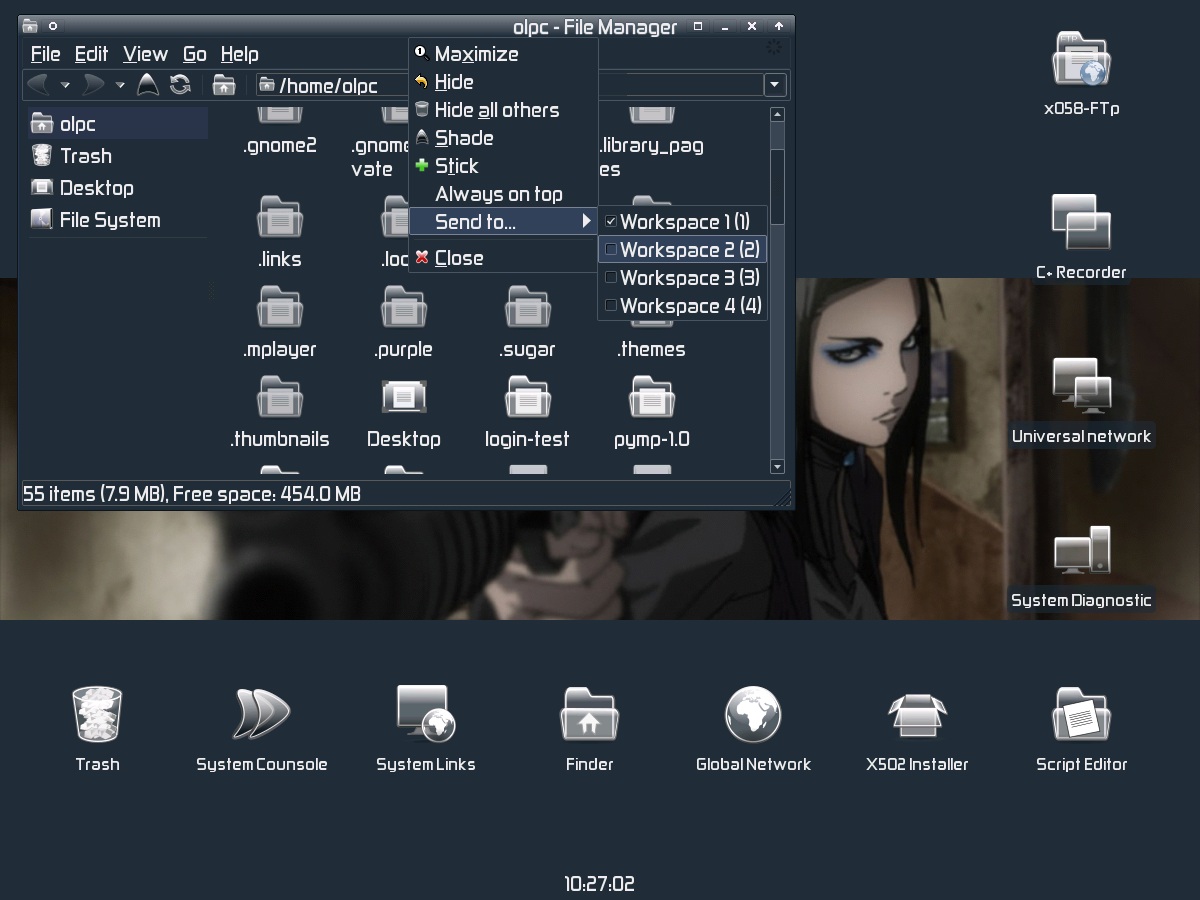Image resolution: width=1200 pixels, height=900 pixels.
Task: Open the forward history dropdown arrow
Action: [x=120, y=85]
